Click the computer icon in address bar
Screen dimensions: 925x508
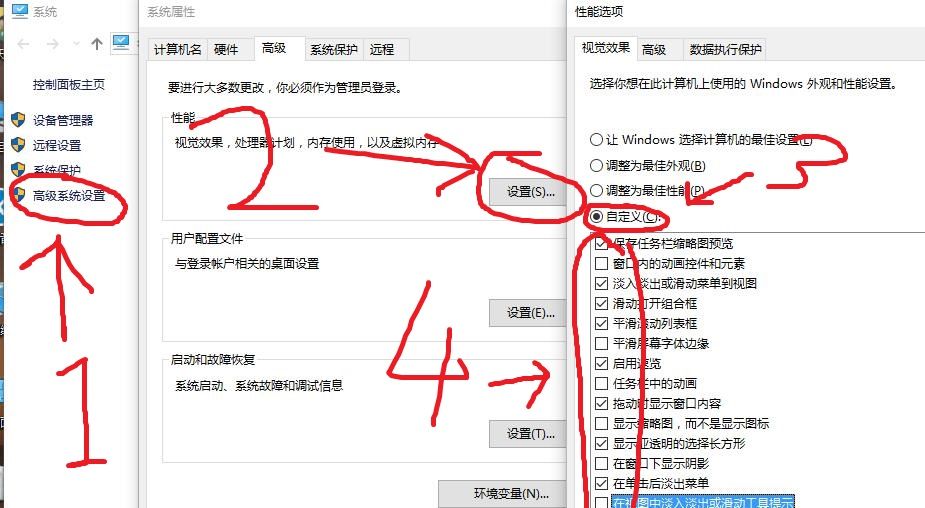121,43
